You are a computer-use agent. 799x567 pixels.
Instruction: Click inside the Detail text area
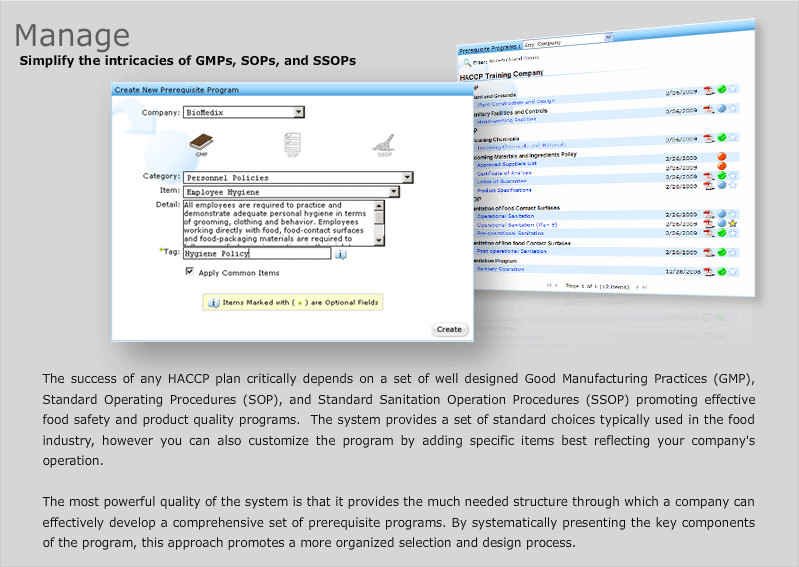pos(279,223)
